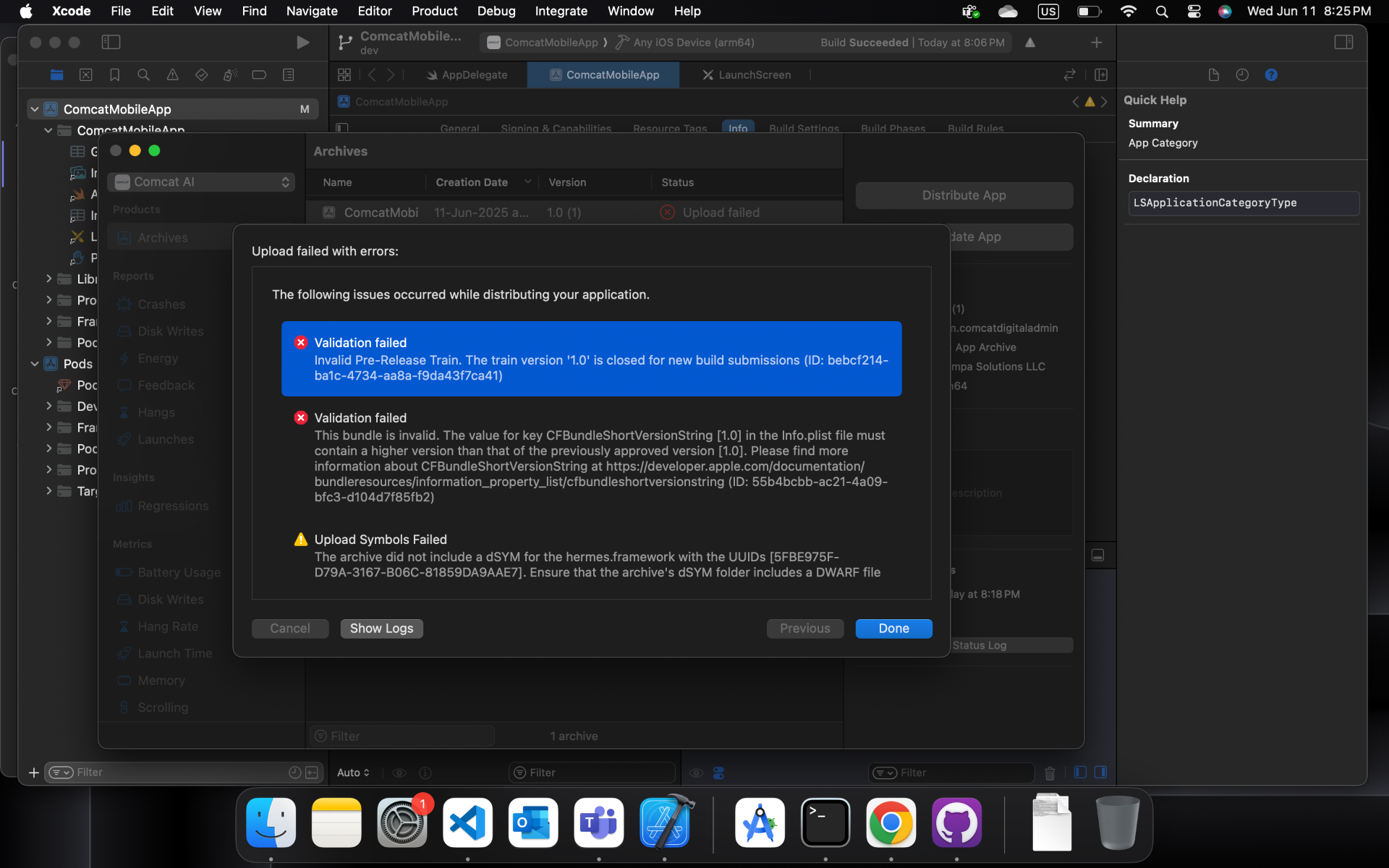Toggle the right inspector panel
This screenshot has height=868, width=1389.
(x=1343, y=43)
